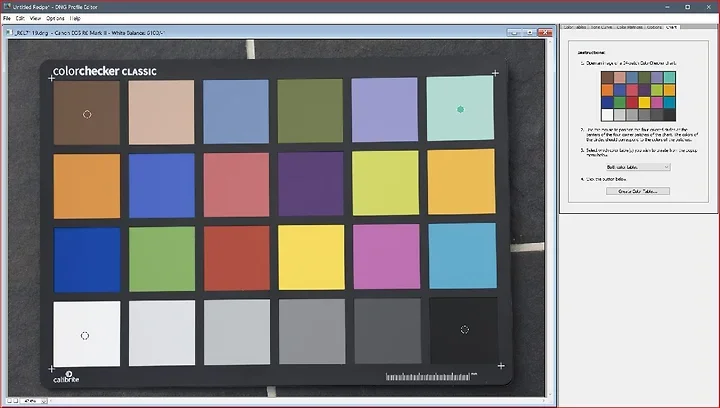
Task: Select the corner marker on the white patch
Action: (85, 335)
